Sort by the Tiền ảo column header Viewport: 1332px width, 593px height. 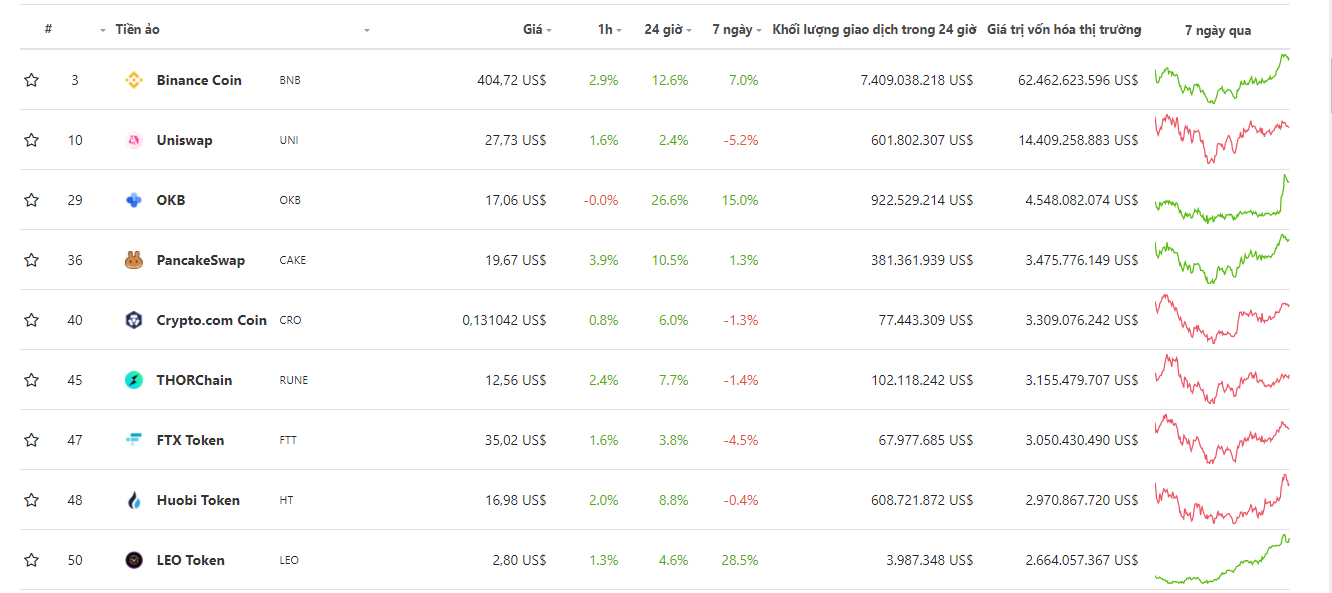coord(137,29)
